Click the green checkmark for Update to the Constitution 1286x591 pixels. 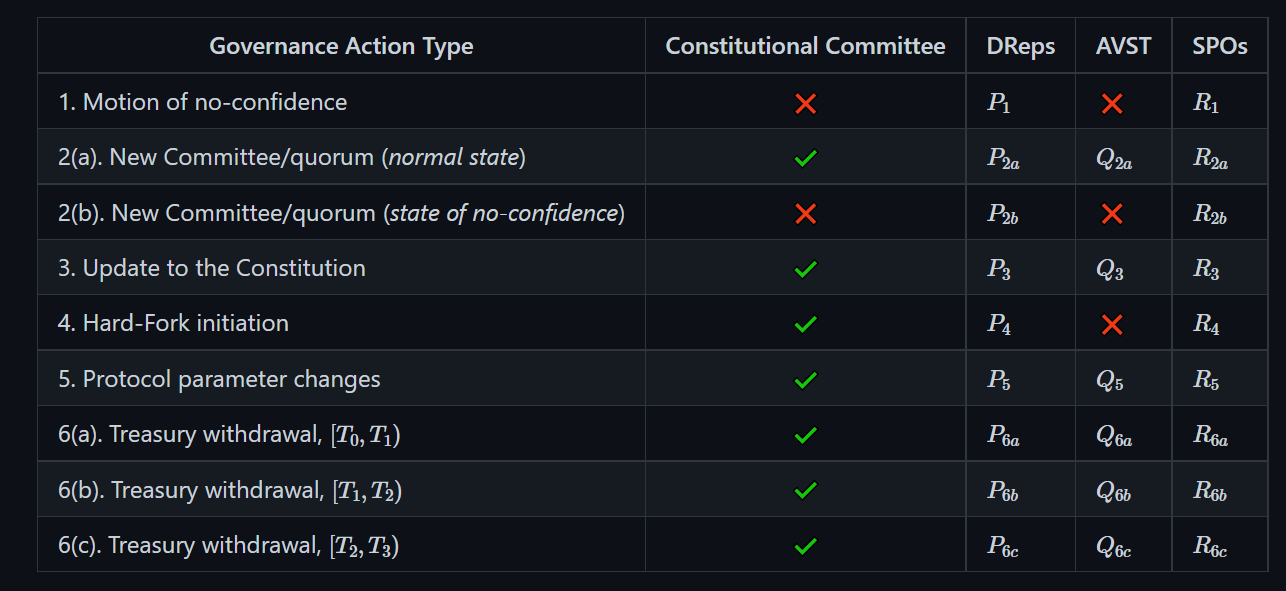[805, 269]
